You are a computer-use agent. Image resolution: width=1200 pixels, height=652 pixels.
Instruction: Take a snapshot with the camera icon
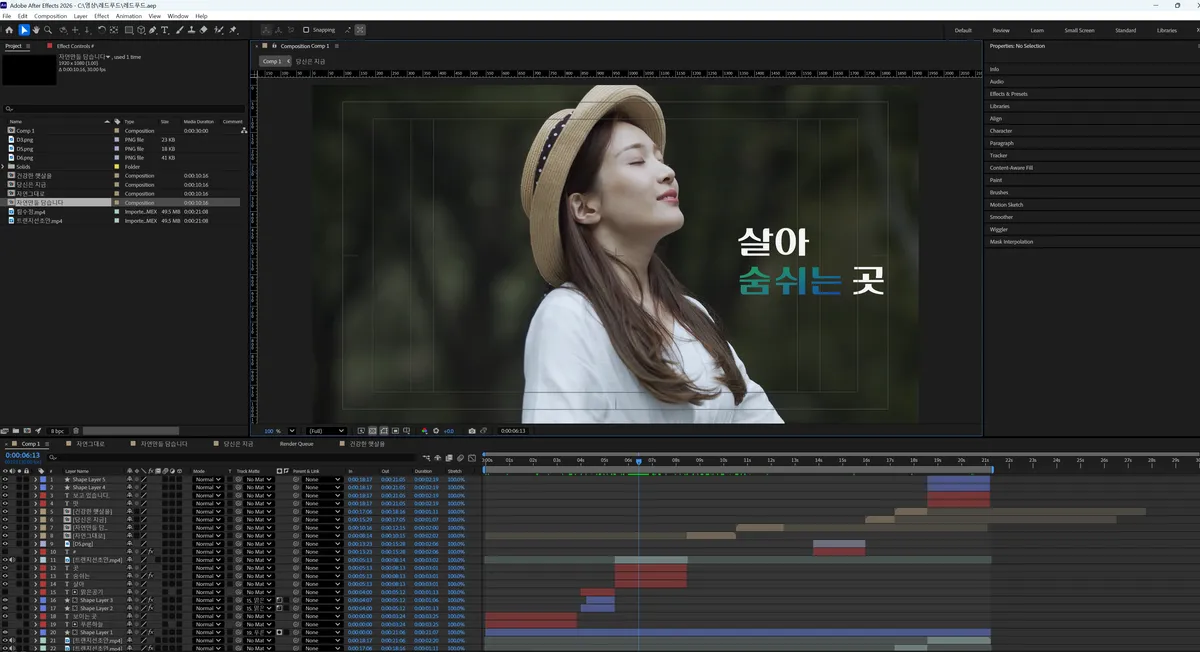[x=472, y=431]
